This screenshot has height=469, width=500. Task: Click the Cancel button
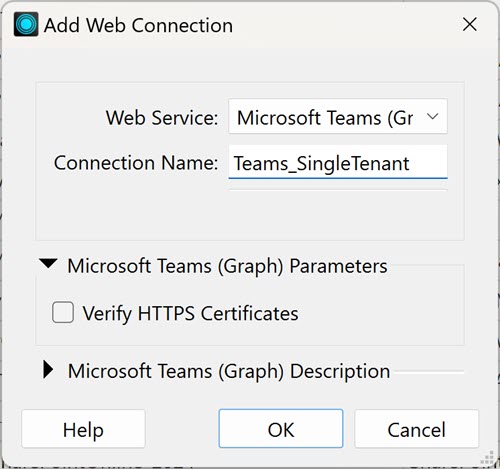[x=416, y=429]
